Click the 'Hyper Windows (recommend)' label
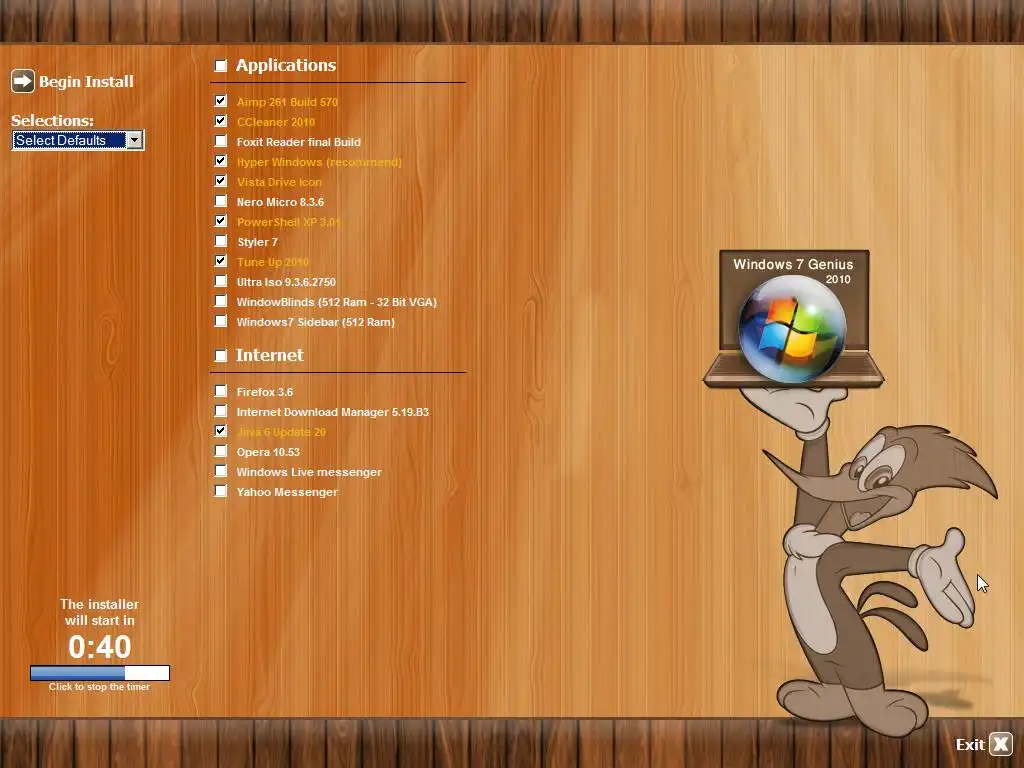Image resolution: width=1024 pixels, height=768 pixels. 319,162
